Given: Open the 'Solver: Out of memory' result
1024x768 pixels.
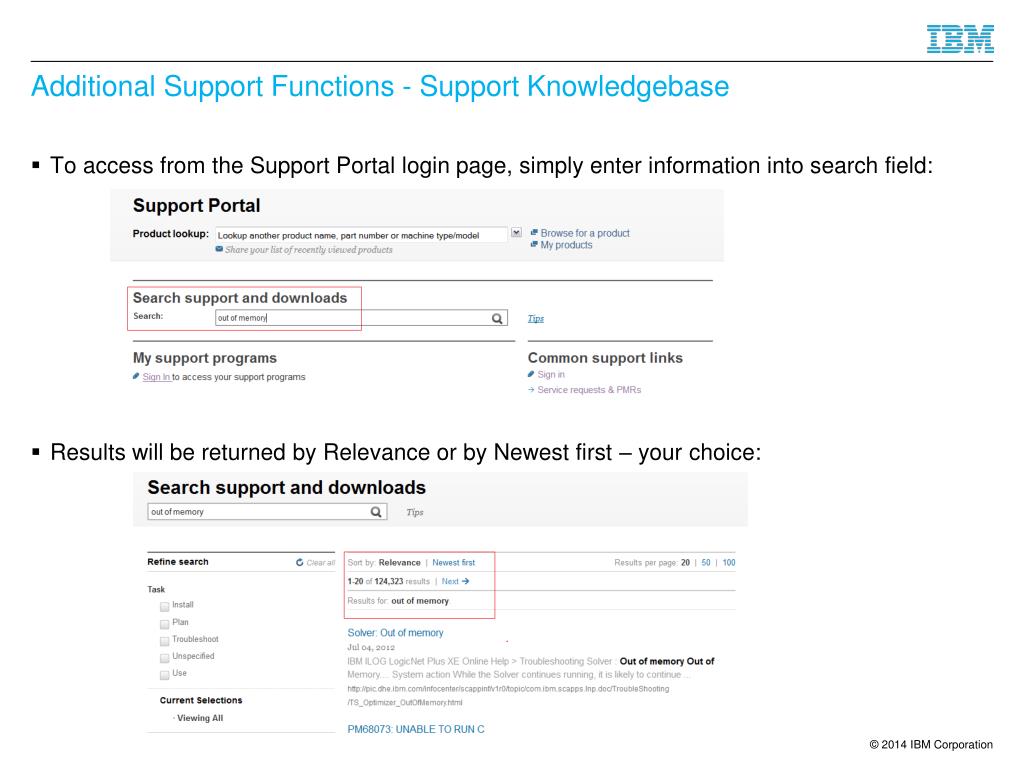Looking at the screenshot, I should click(395, 633).
